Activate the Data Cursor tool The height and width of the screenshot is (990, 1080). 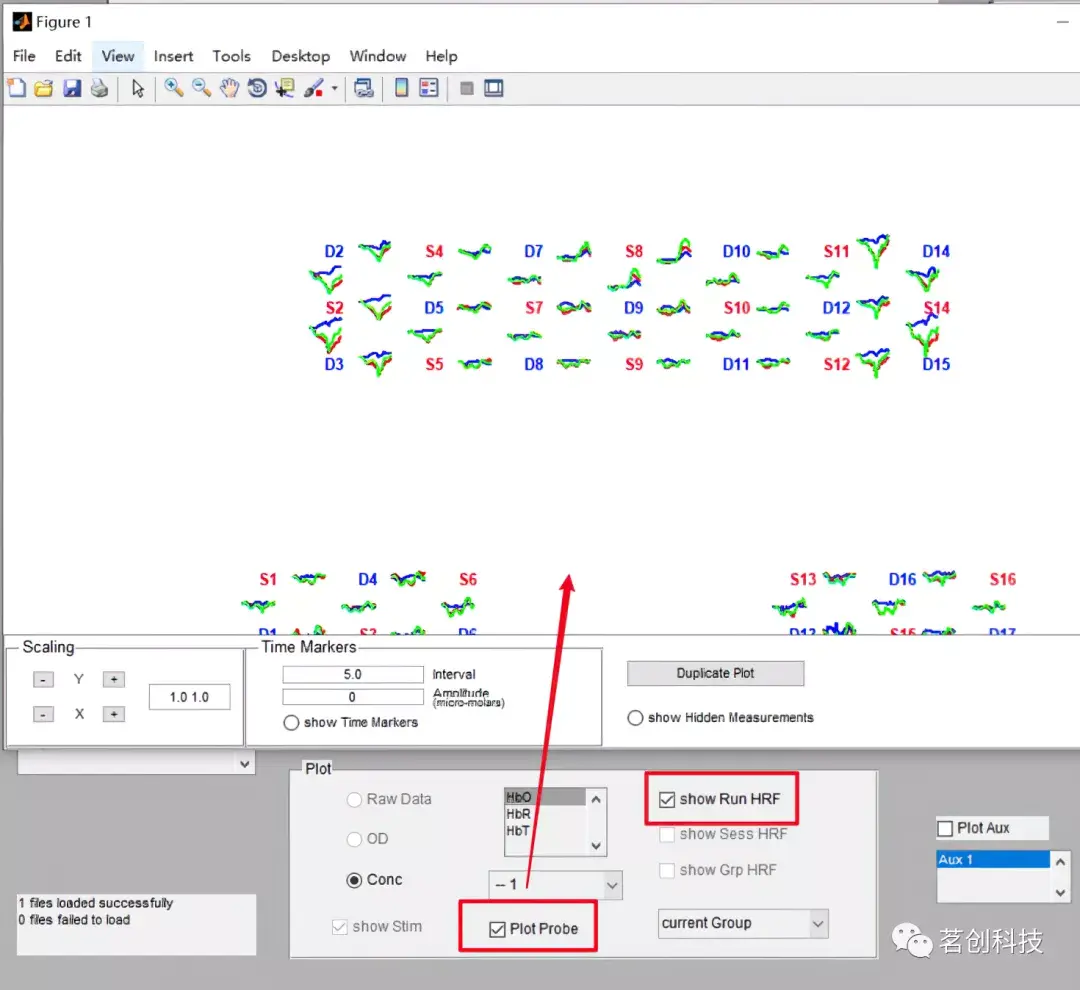click(x=284, y=88)
